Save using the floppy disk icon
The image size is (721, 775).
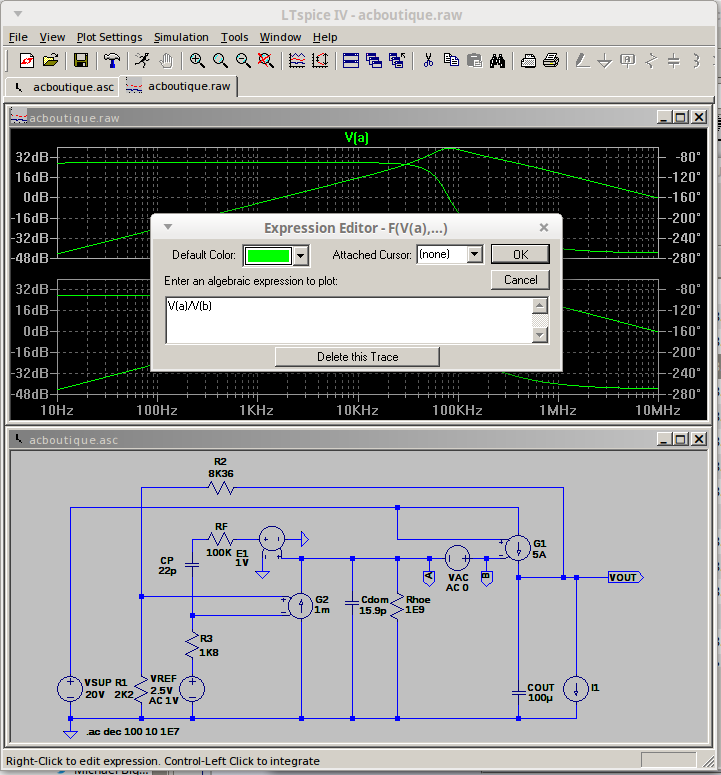[x=81, y=61]
